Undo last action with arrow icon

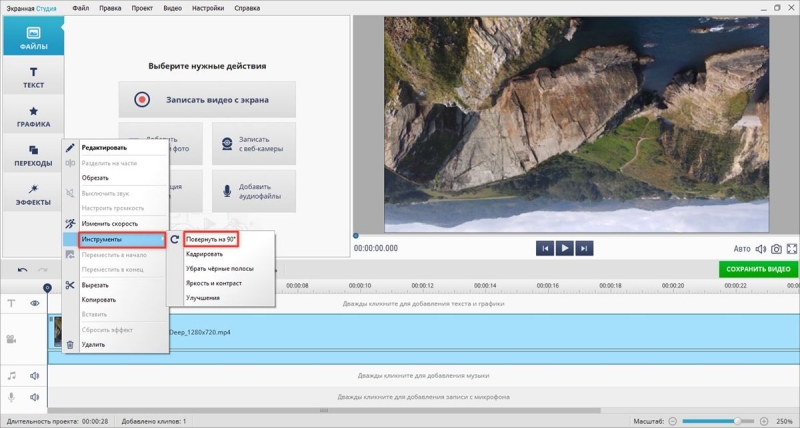[22, 270]
